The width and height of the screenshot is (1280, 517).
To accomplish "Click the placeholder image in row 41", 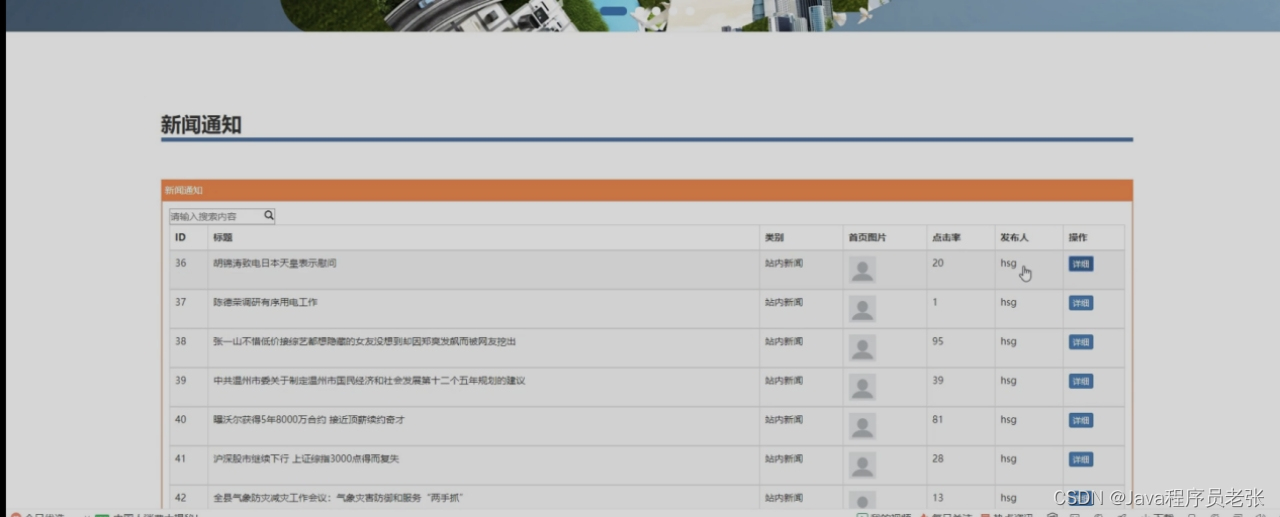I will point(862,465).
